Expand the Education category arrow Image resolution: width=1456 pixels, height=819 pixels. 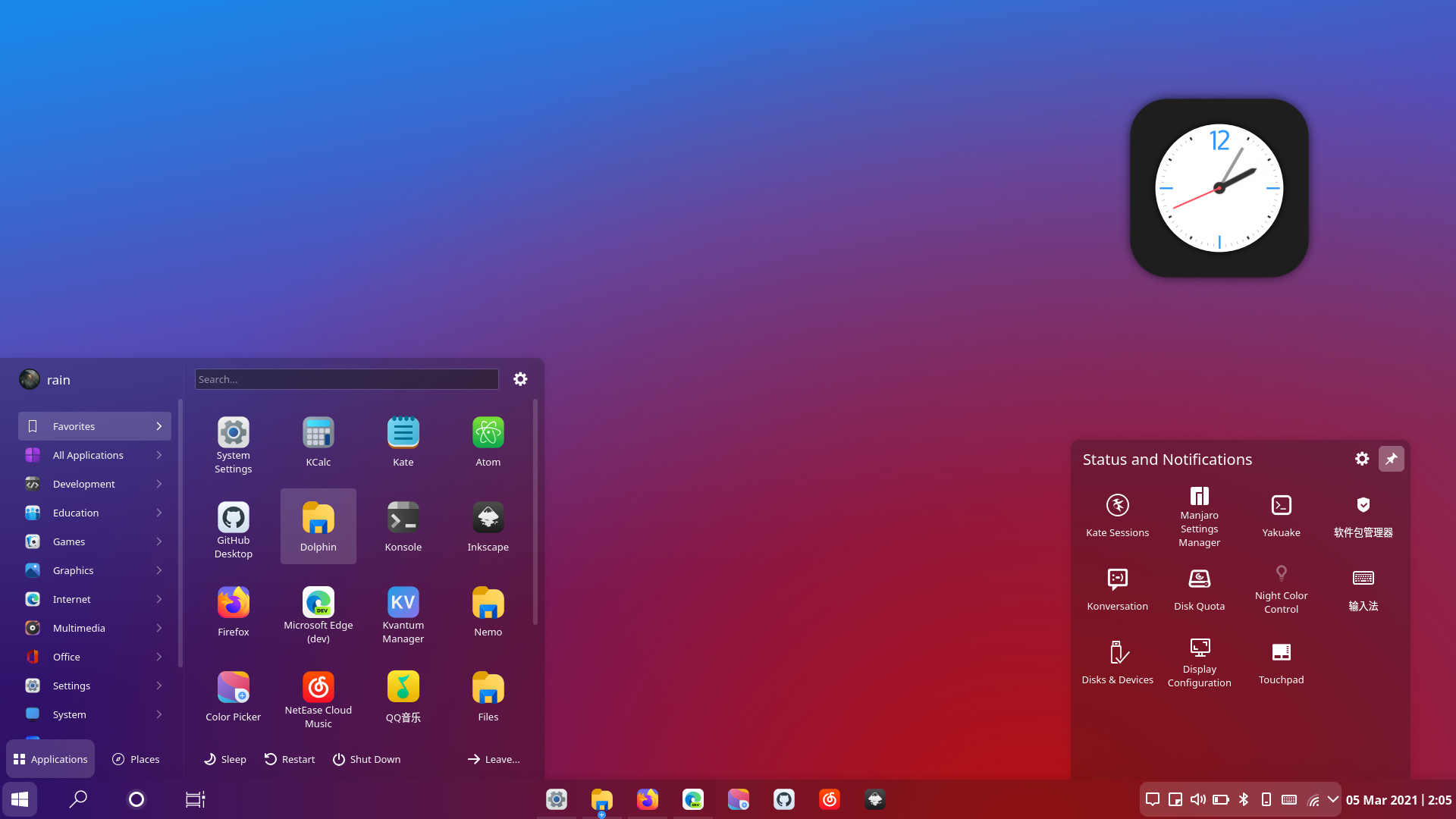(159, 513)
